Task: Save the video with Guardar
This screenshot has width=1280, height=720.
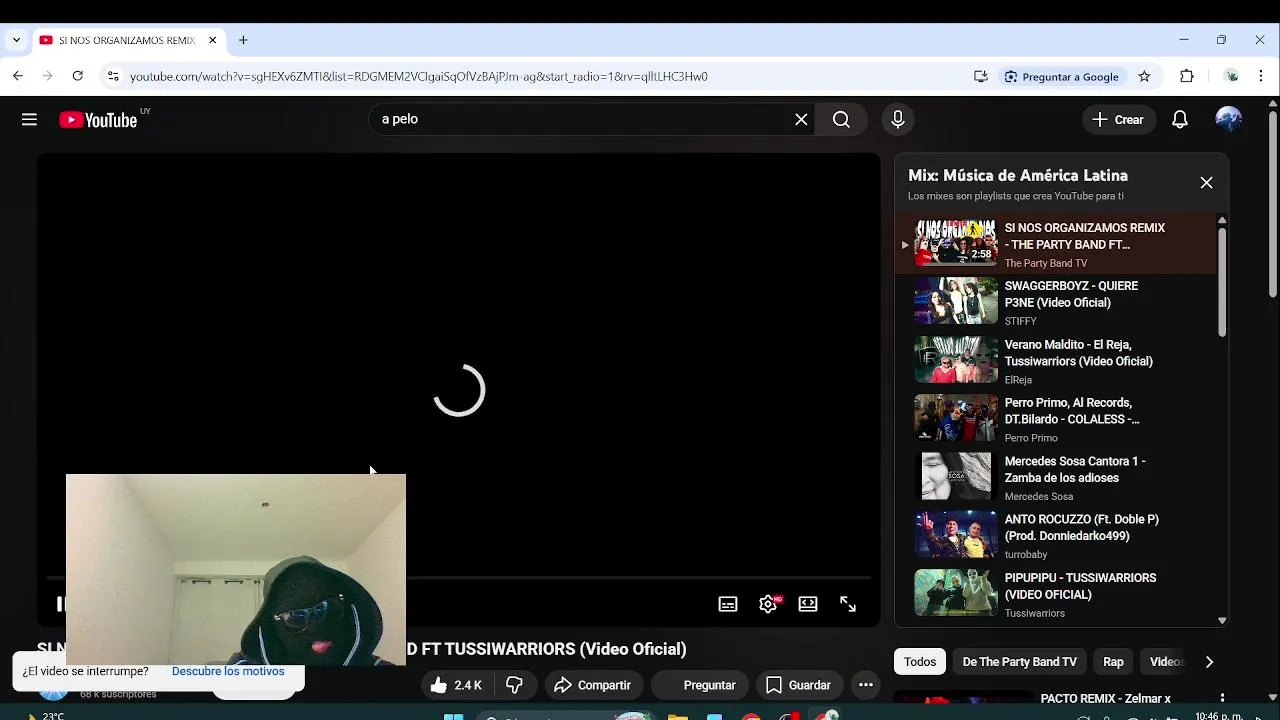Action: pyautogui.click(x=798, y=685)
